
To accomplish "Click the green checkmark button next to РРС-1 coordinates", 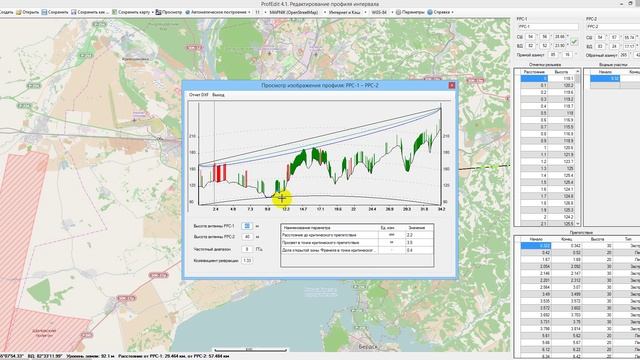I will pos(574,42).
